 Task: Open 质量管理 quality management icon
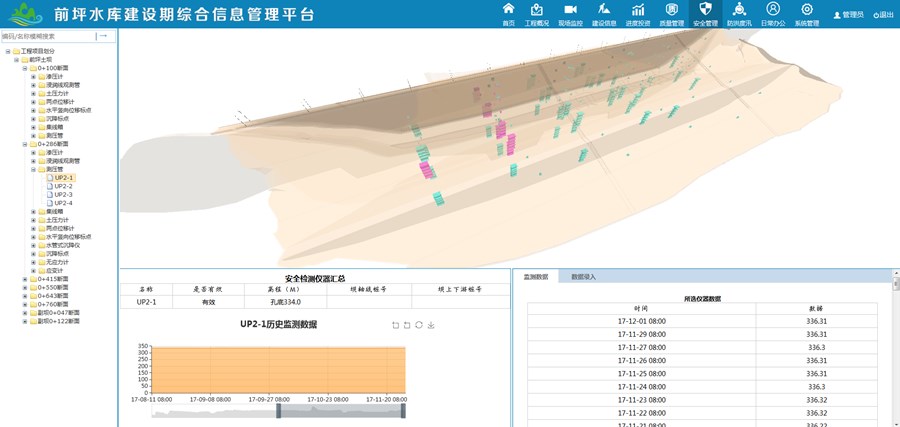point(671,13)
